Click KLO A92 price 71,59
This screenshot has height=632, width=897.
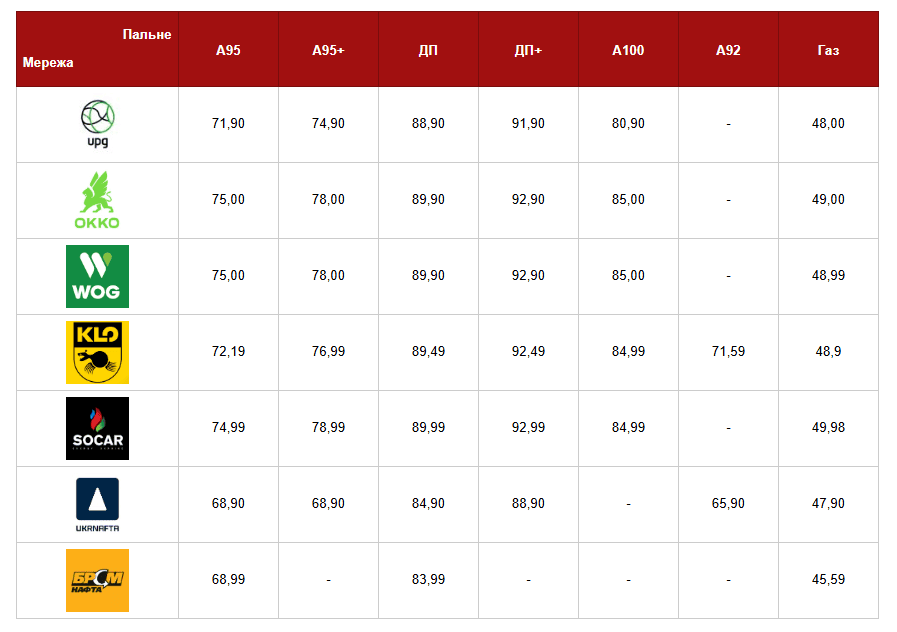click(x=728, y=352)
